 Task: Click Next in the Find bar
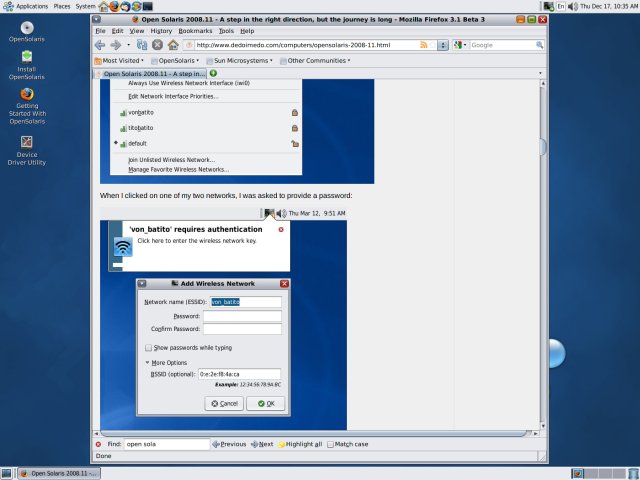[262, 444]
